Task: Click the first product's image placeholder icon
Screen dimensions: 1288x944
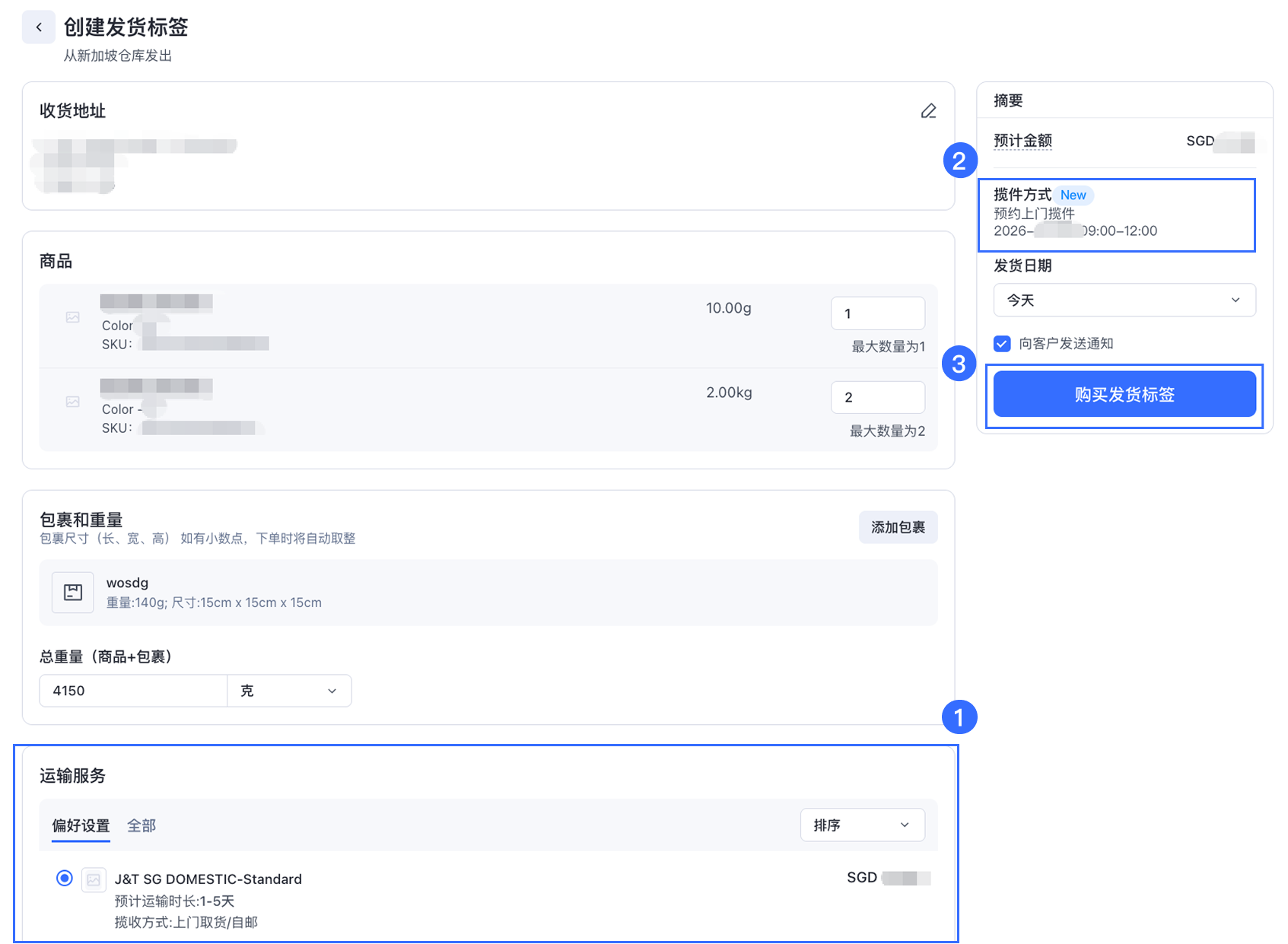Action: 73,317
